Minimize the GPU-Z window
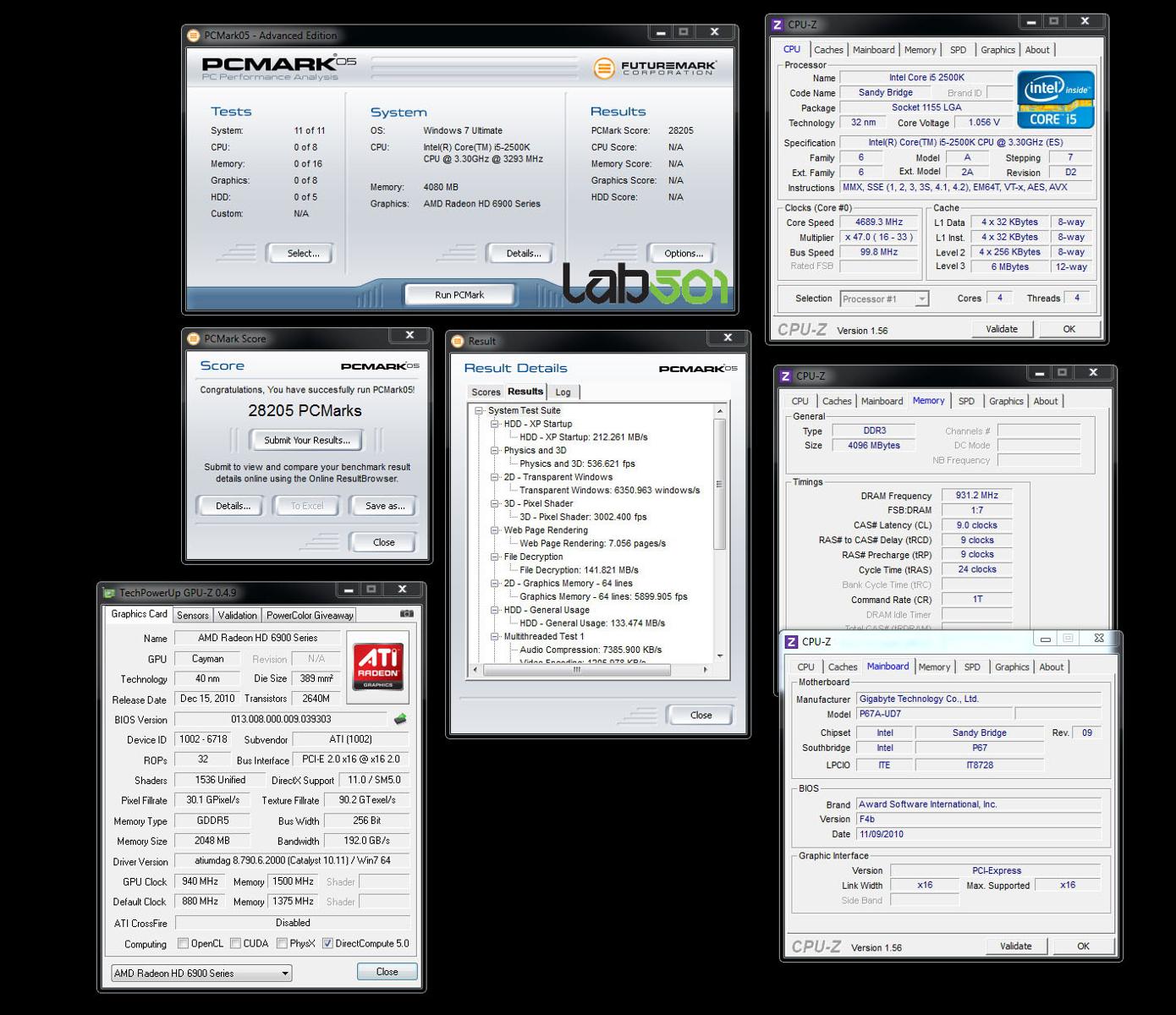Viewport: 1176px width, 1015px height. [348, 590]
